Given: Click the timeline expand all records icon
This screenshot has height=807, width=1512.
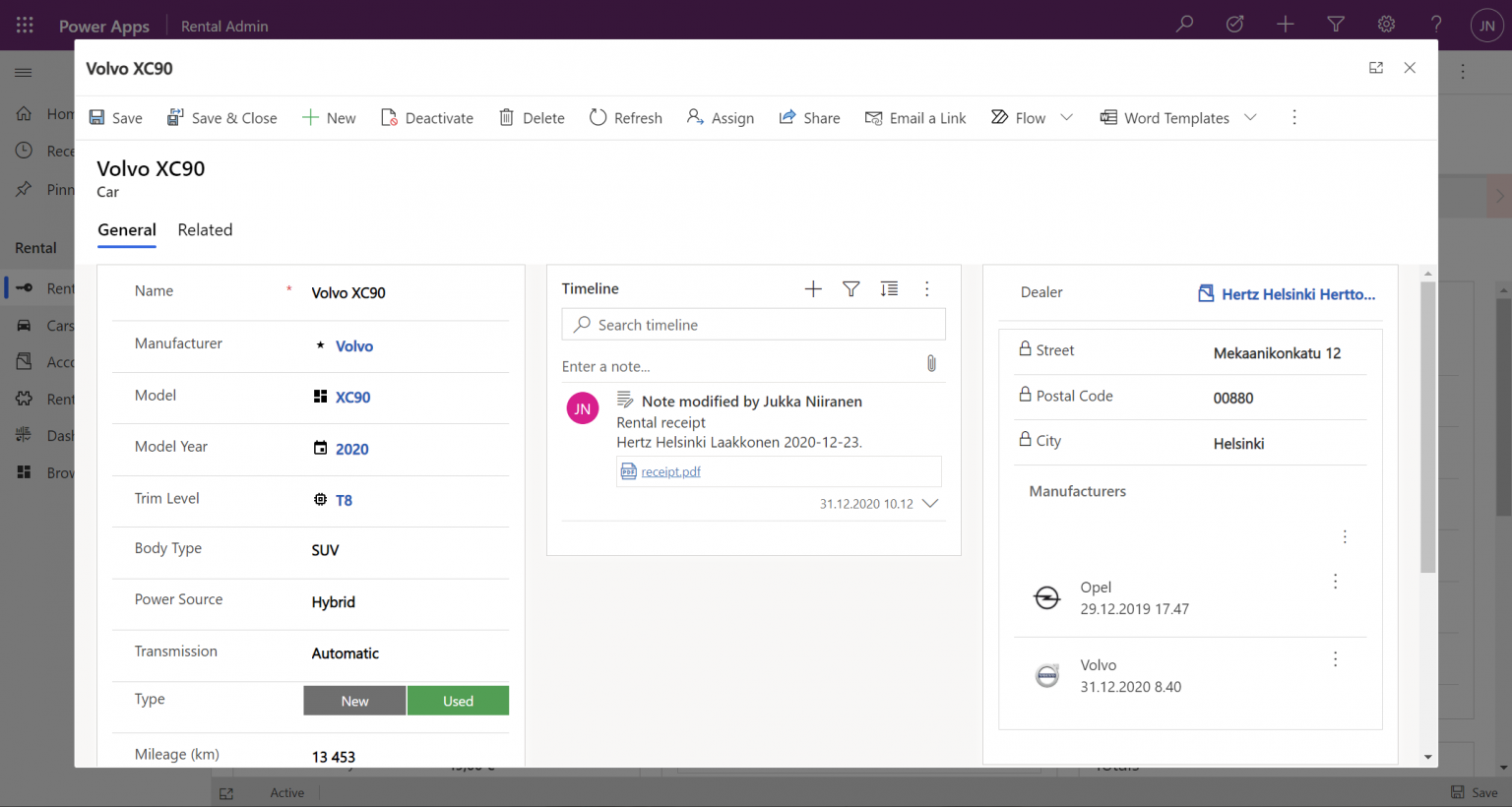Looking at the screenshot, I should click(889, 288).
